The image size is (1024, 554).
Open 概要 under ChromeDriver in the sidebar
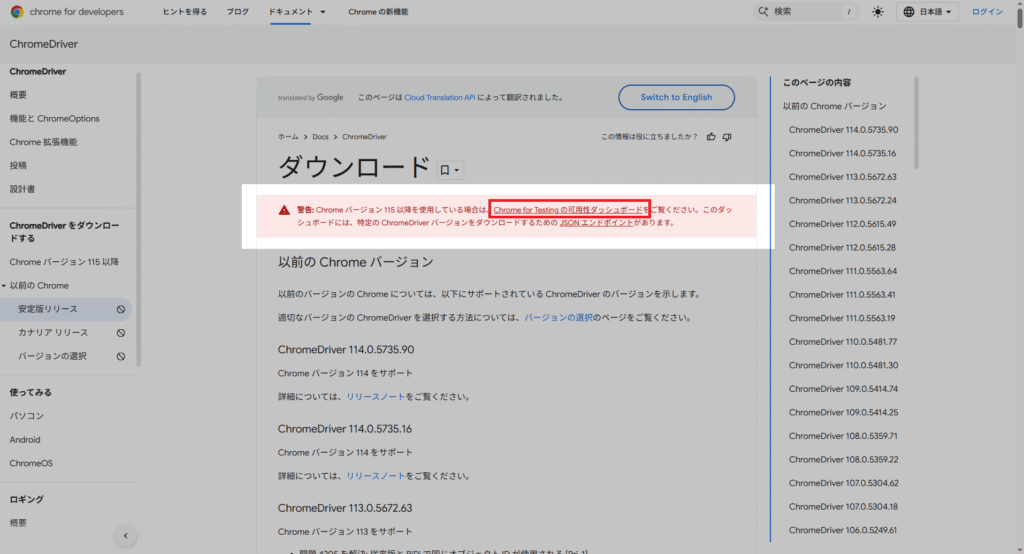tap(18, 95)
